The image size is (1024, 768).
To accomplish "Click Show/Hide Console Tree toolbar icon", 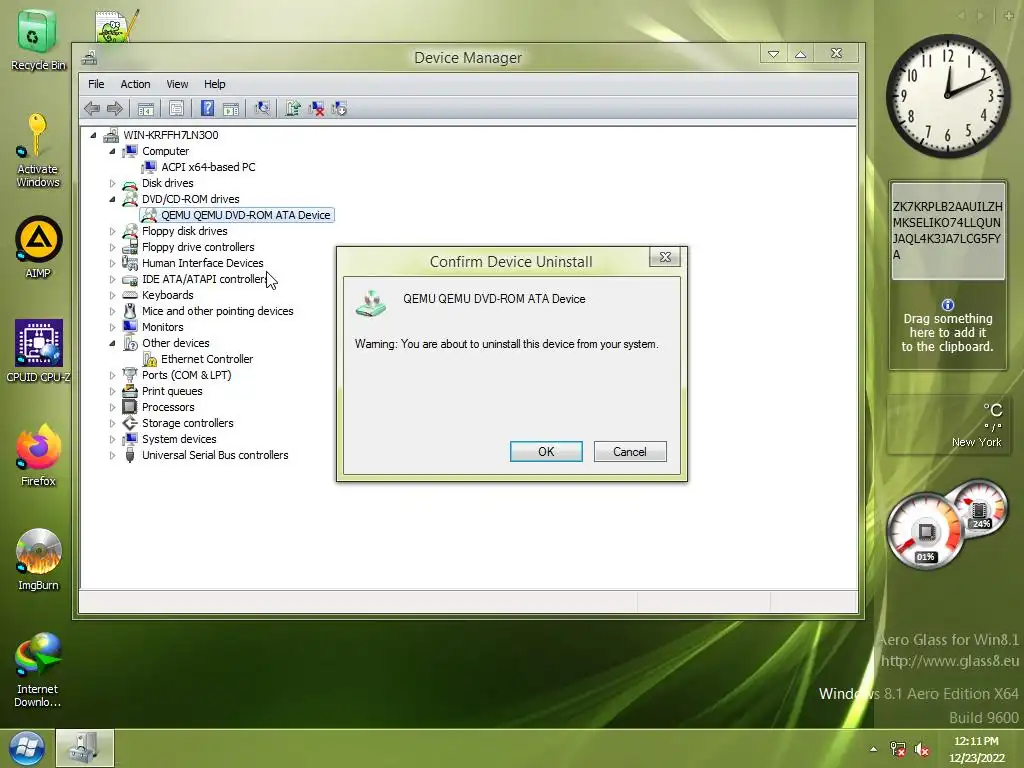I will 146,108.
